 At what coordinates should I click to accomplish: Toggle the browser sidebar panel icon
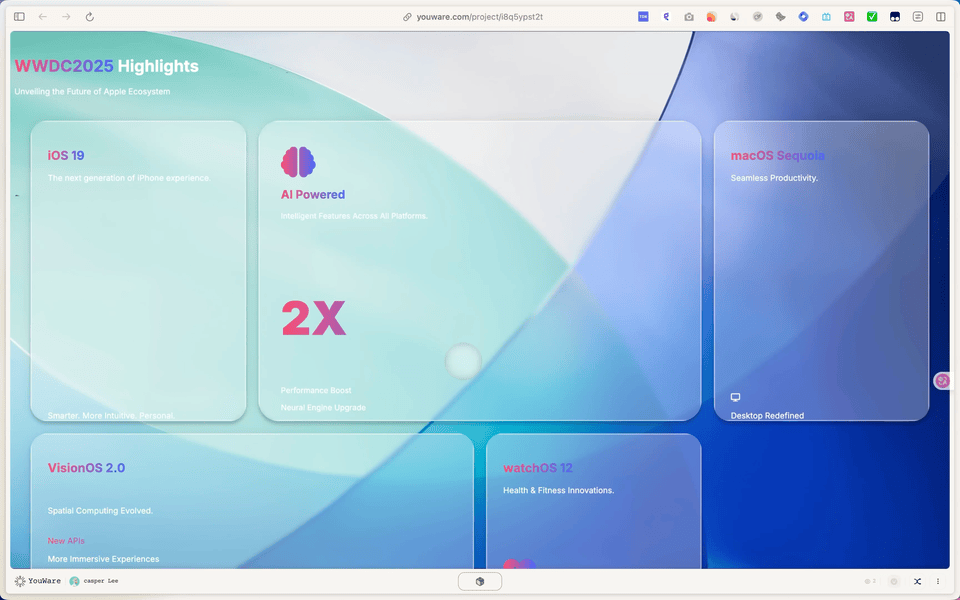tap(20, 17)
